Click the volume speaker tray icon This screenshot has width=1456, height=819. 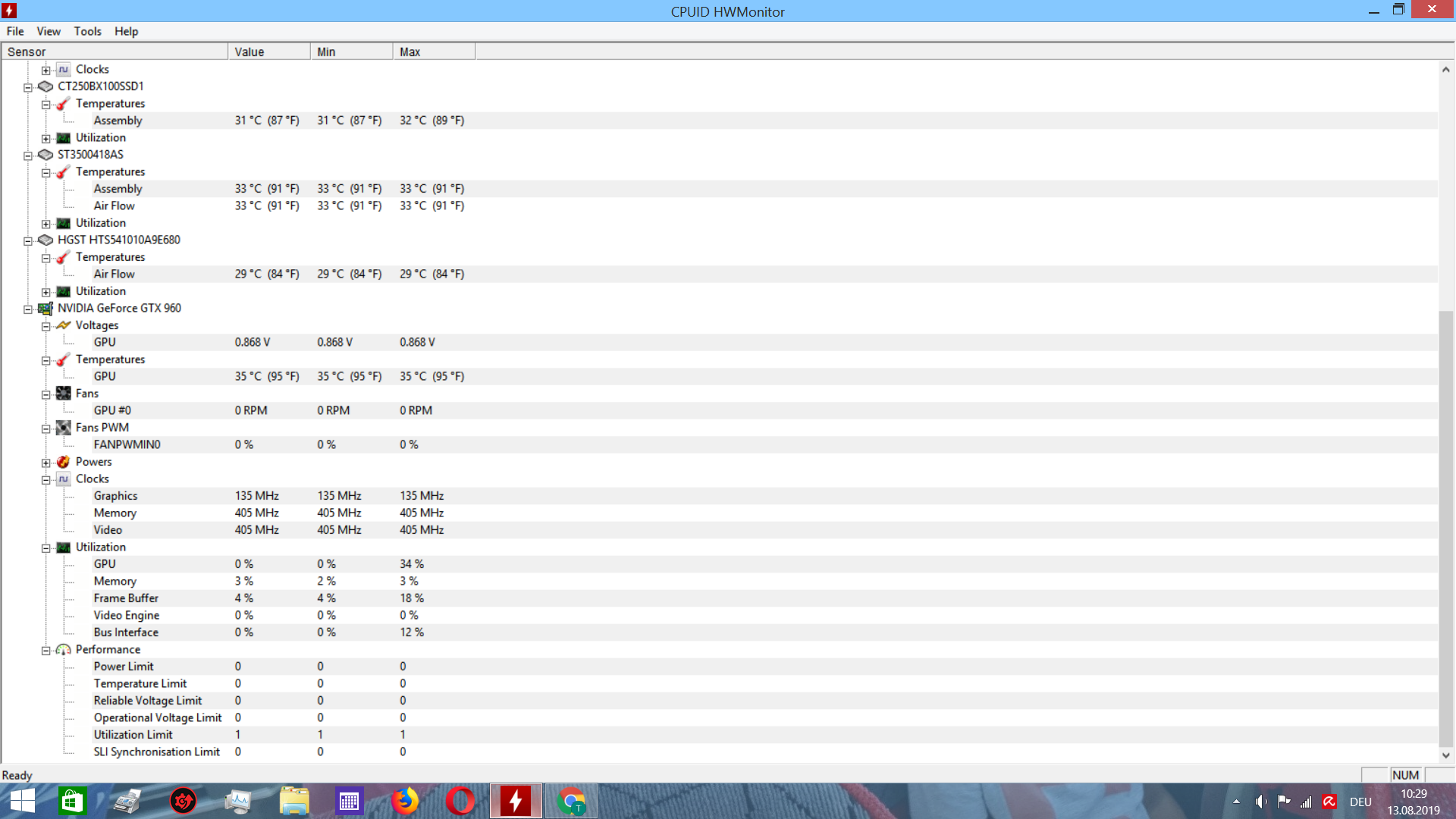click(x=1260, y=802)
